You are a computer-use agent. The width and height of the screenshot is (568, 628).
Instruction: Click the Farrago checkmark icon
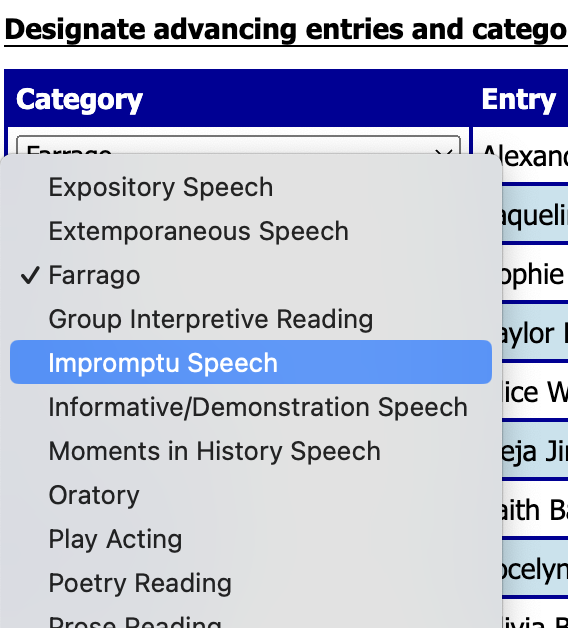(30, 275)
